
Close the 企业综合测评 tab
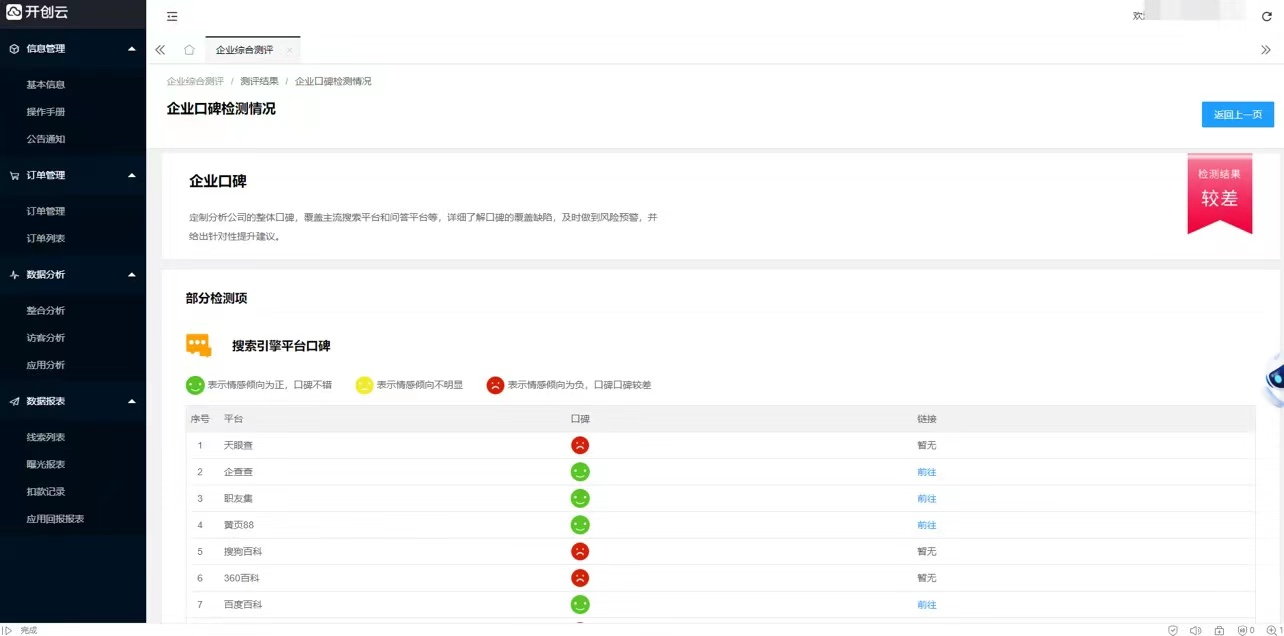pos(289,50)
